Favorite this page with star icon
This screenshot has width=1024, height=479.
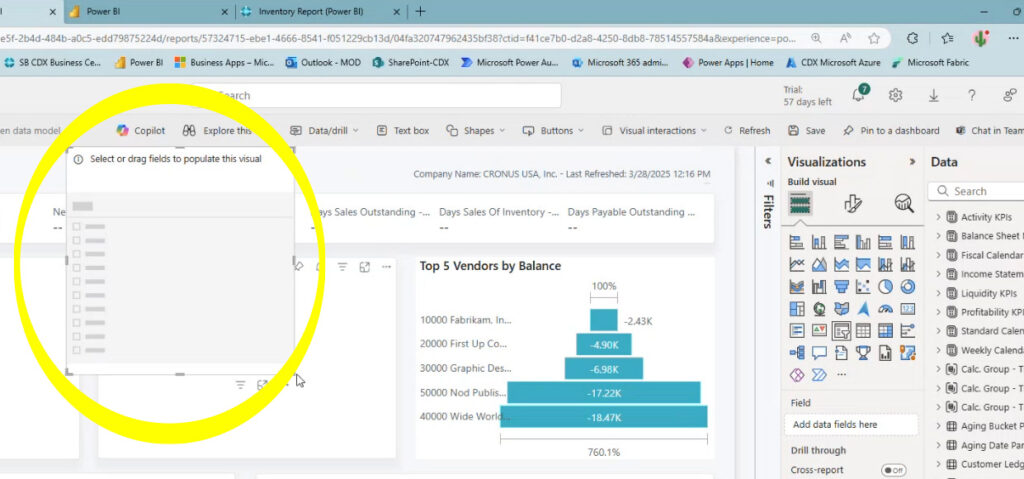(x=874, y=38)
